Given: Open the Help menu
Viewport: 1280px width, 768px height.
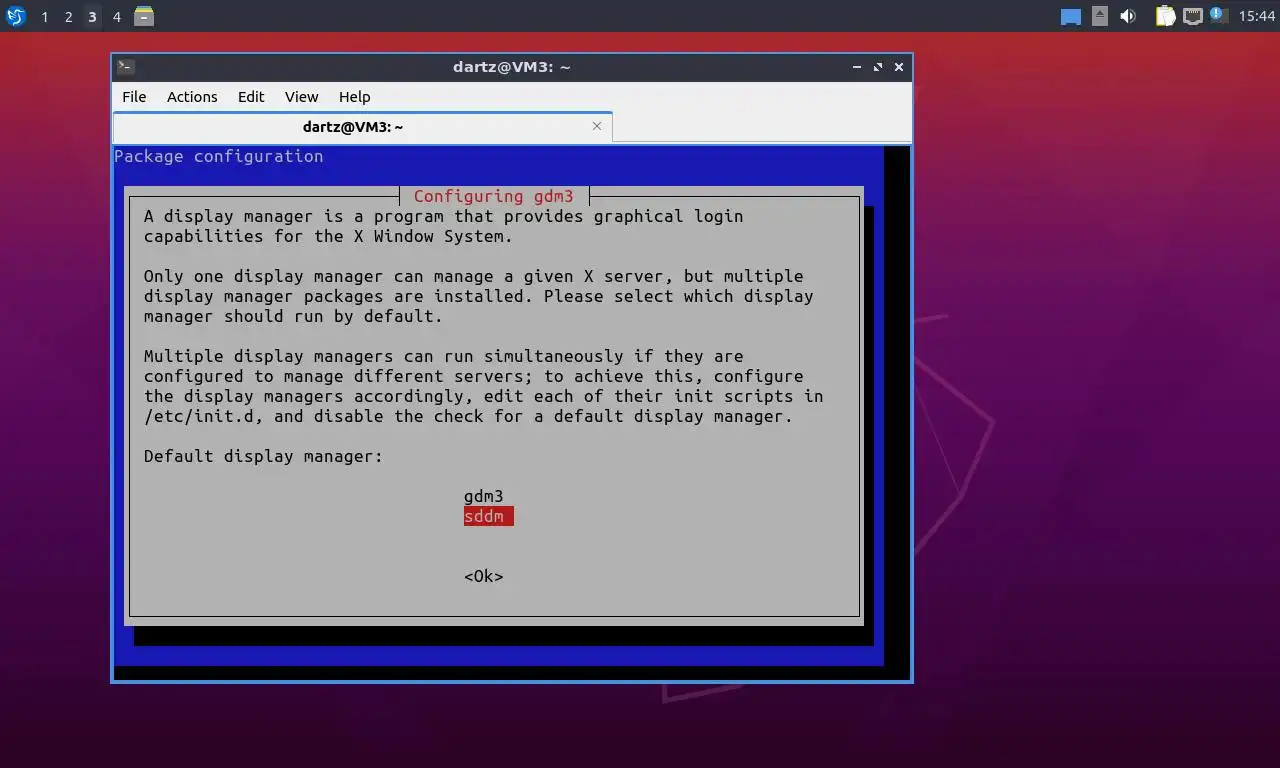Looking at the screenshot, I should click(x=354, y=97).
